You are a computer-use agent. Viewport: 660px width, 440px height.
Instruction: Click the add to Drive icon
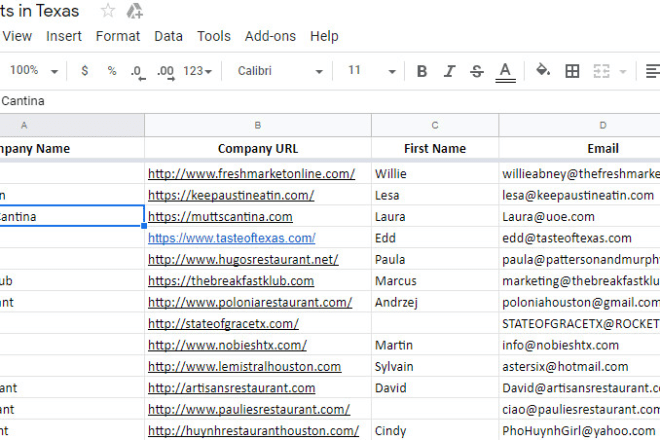[135, 11]
